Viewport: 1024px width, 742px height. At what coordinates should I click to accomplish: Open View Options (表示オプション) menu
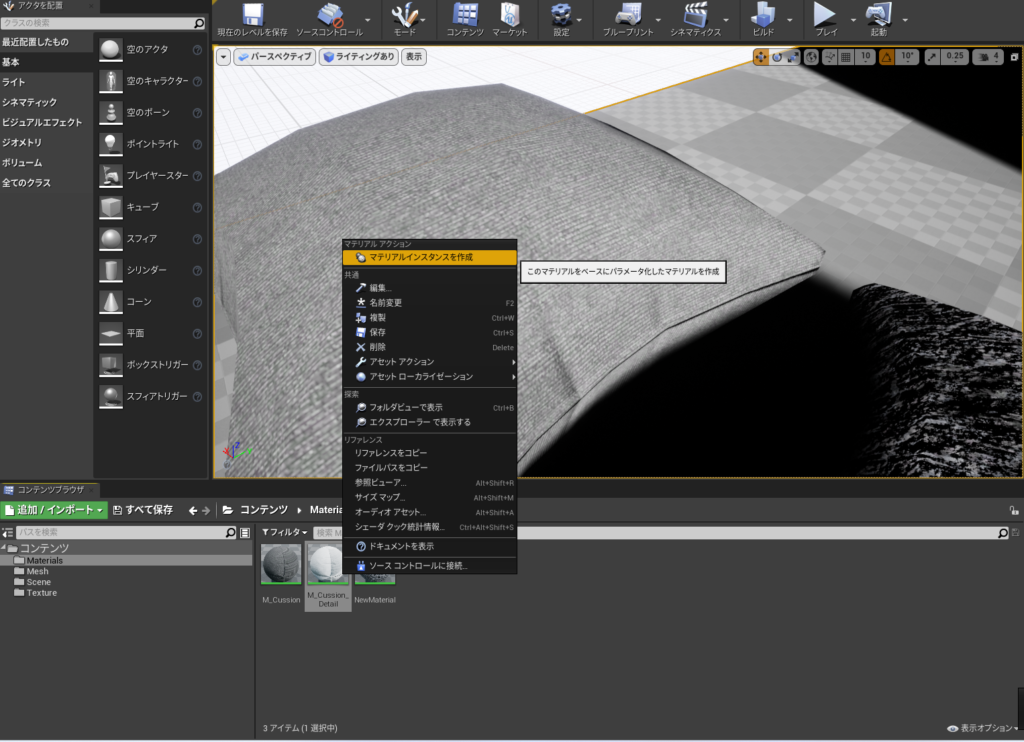pos(983,728)
